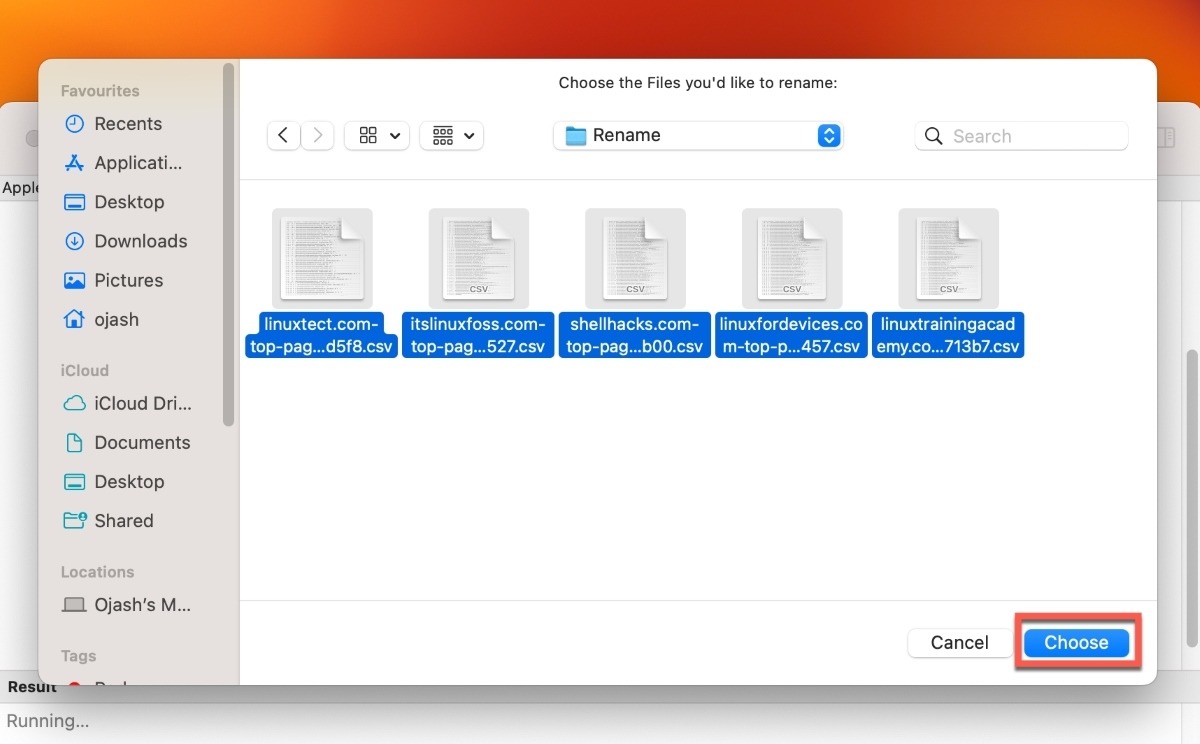
Task: Open the Downloads folder from sidebar
Action: click(137, 241)
